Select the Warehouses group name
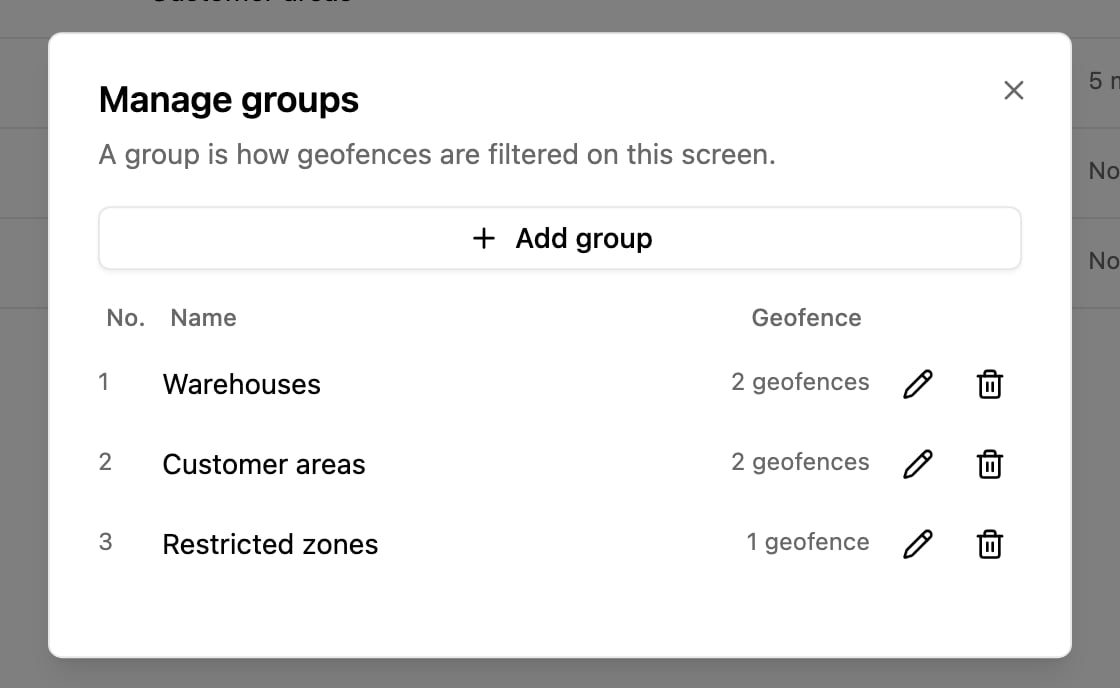Image resolution: width=1120 pixels, height=688 pixels. (241, 384)
